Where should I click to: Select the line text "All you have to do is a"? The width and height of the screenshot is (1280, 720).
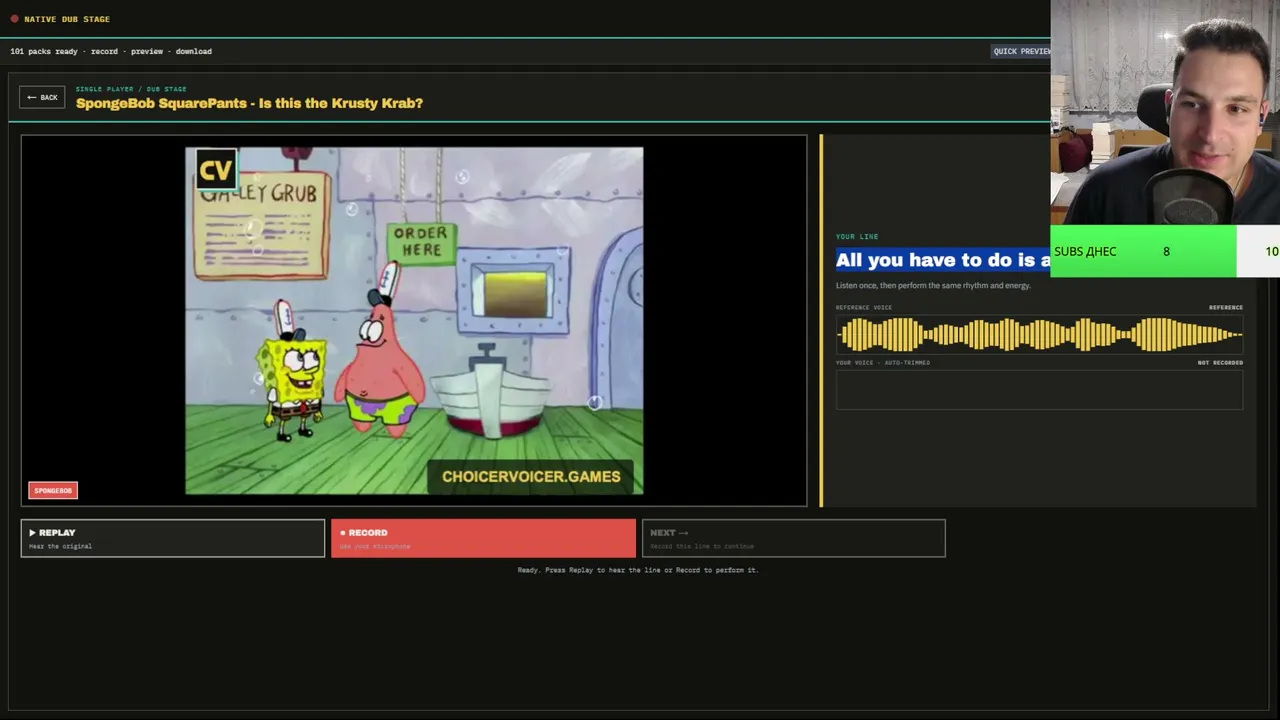pyautogui.click(x=943, y=260)
